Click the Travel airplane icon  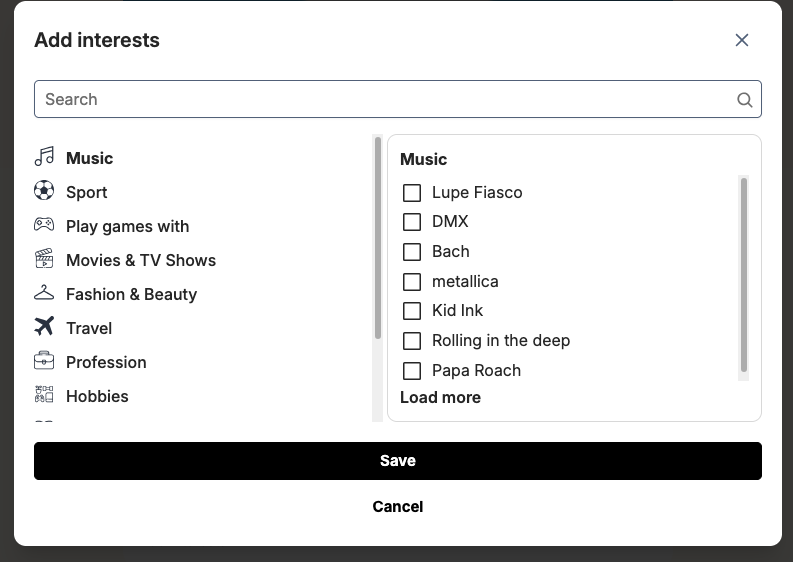[x=44, y=327]
